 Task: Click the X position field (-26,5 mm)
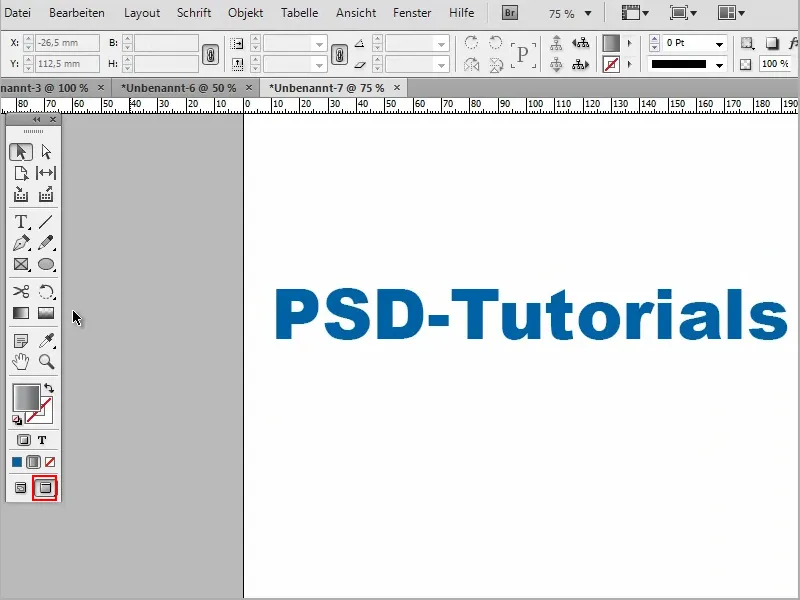tap(67, 43)
